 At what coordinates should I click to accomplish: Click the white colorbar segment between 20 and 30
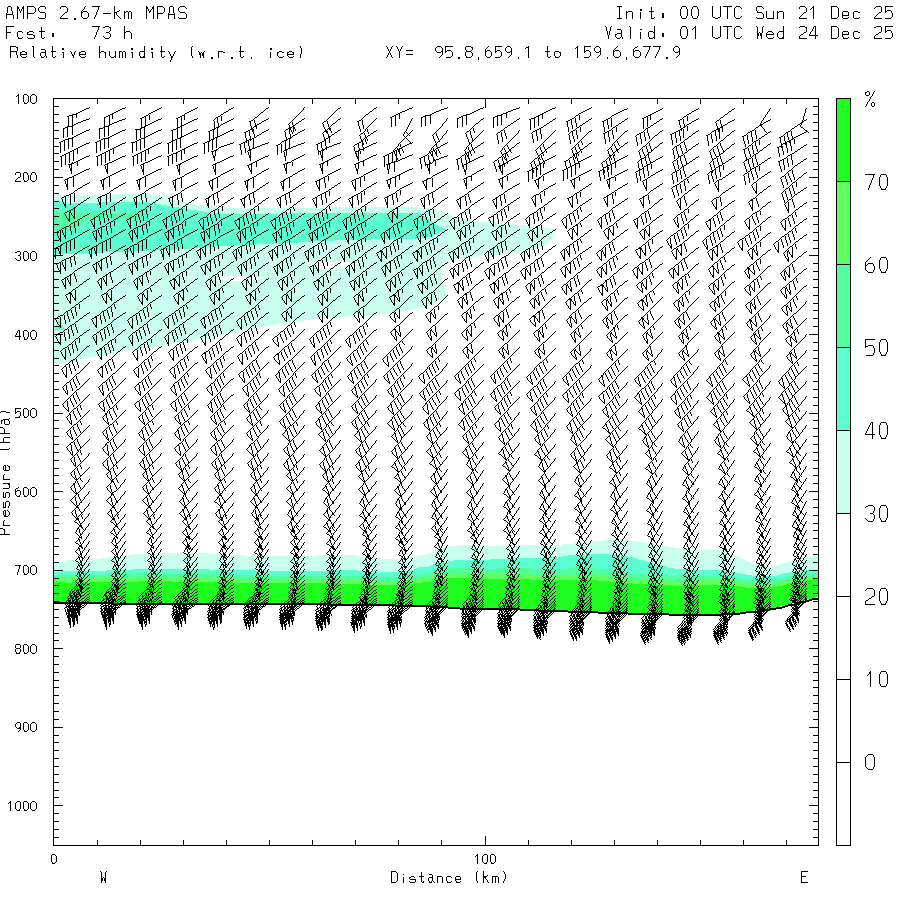click(843, 555)
